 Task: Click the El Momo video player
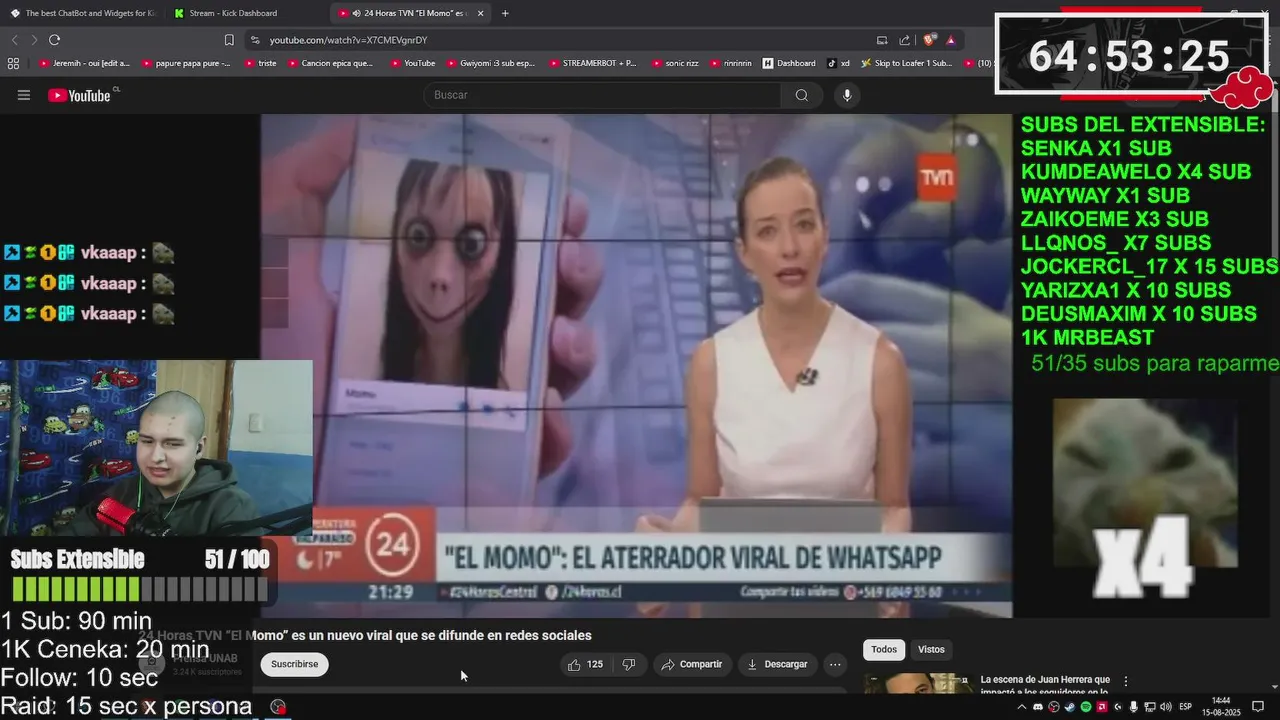coord(636,365)
